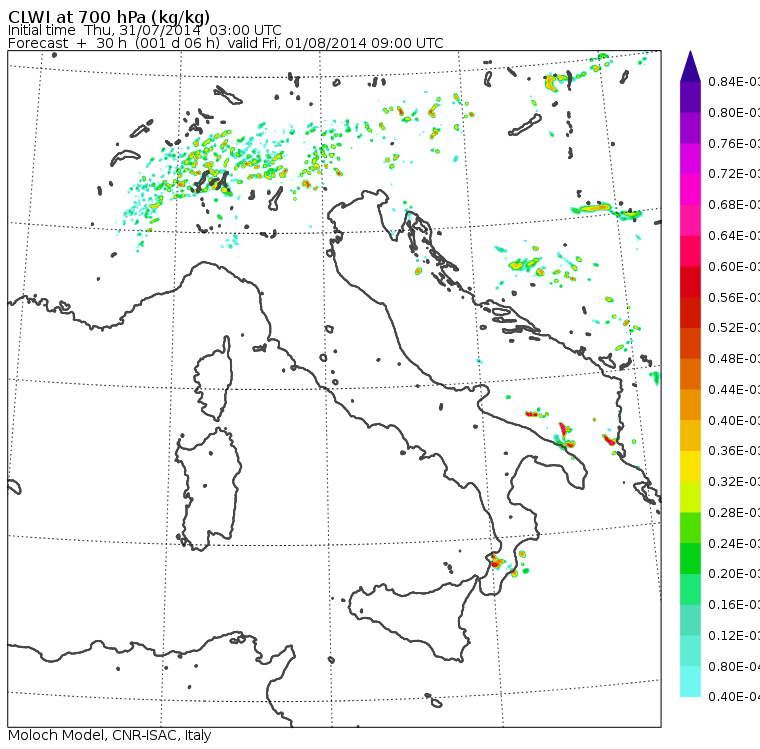Click the 0.80E-03 legend label
The image size is (760, 749).
pyautogui.click(x=734, y=112)
